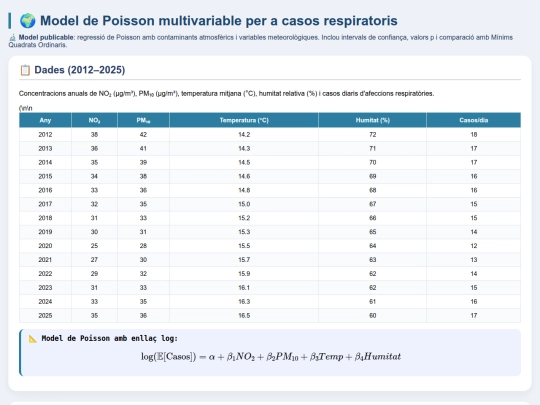540x405 pixels.
Task: Click the NO₂ value 38 in the 2012 row
Action: coord(94,135)
